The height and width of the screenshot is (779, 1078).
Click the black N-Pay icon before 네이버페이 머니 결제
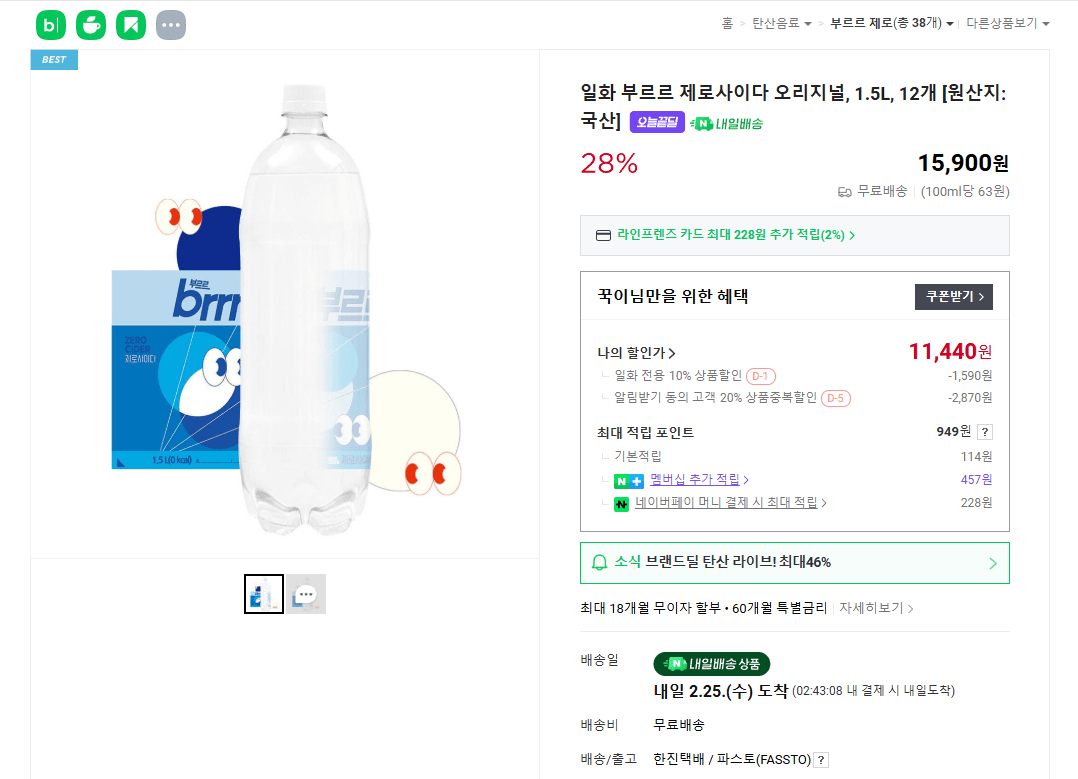click(x=624, y=504)
